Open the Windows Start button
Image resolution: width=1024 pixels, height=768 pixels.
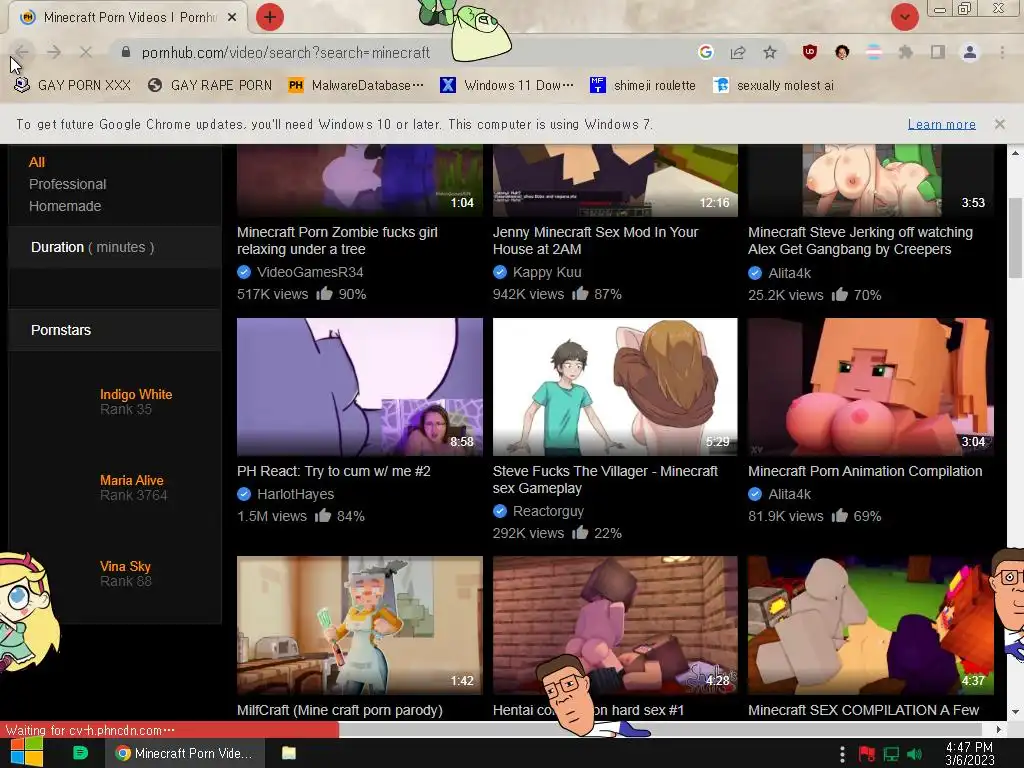pos(27,753)
